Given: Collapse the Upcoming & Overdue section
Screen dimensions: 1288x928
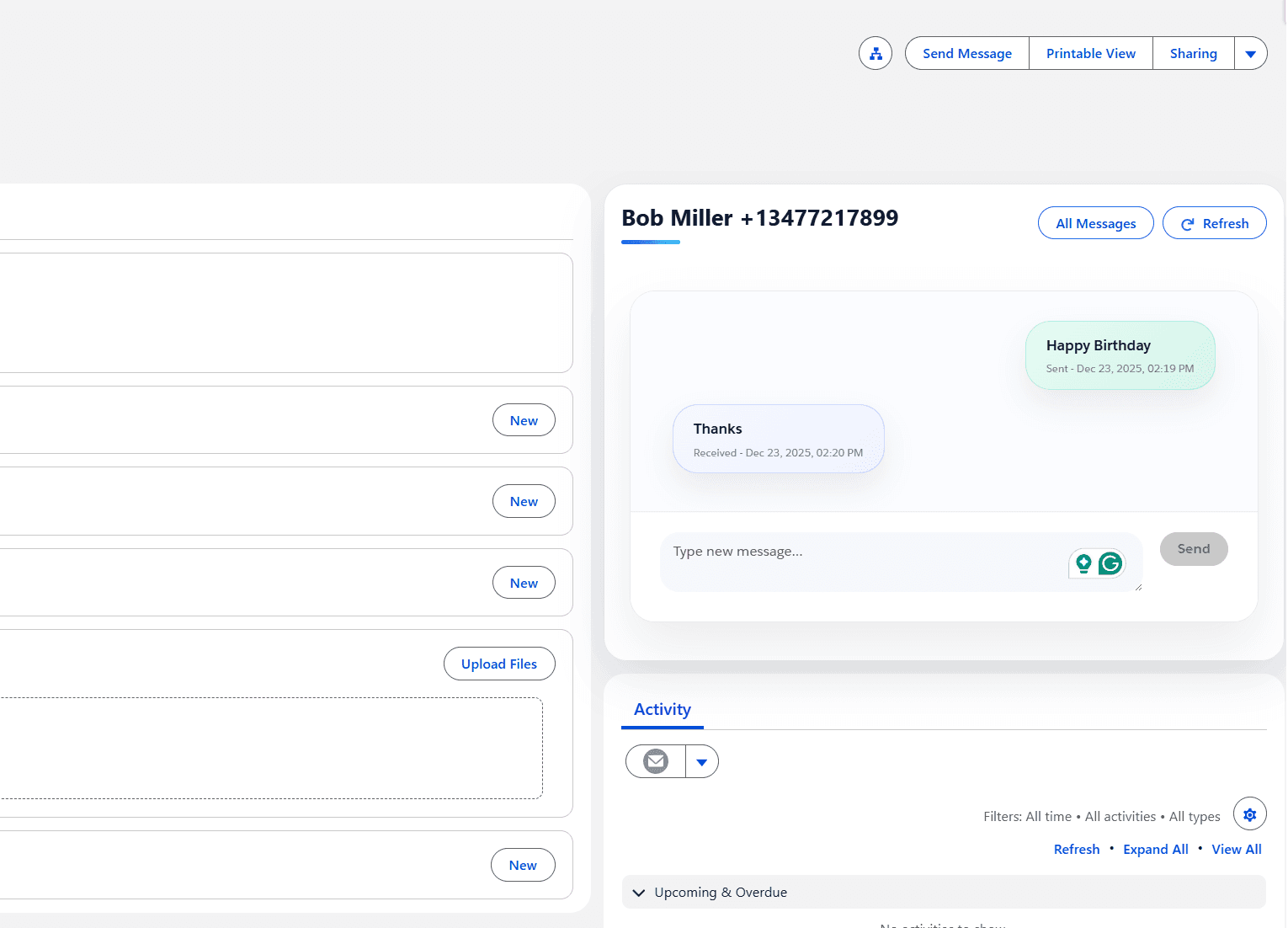Looking at the screenshot, I should 638,892.
